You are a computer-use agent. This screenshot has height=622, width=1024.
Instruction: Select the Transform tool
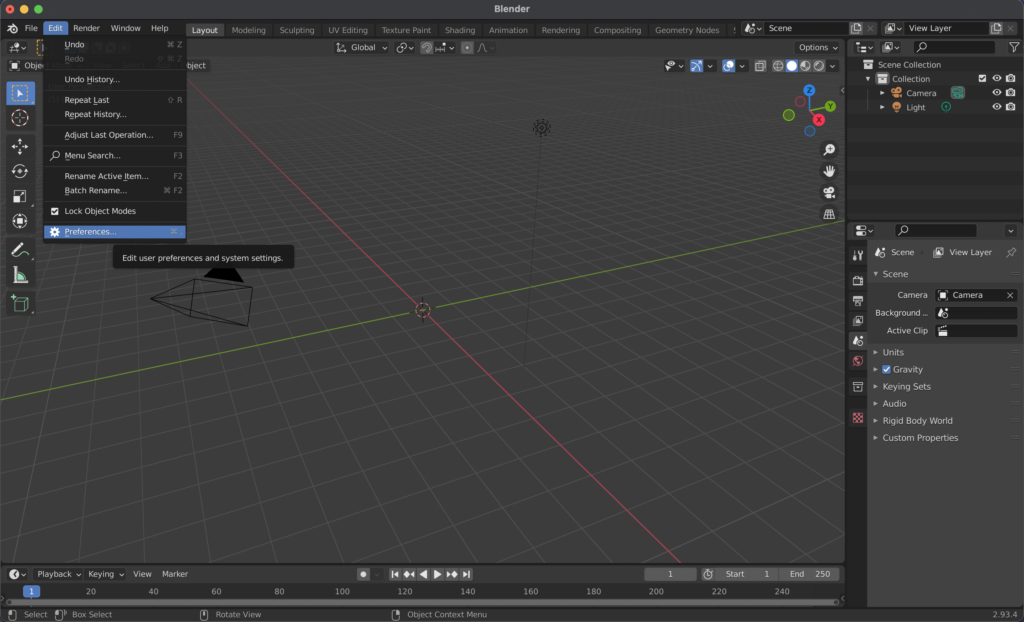tap(20, 221)
